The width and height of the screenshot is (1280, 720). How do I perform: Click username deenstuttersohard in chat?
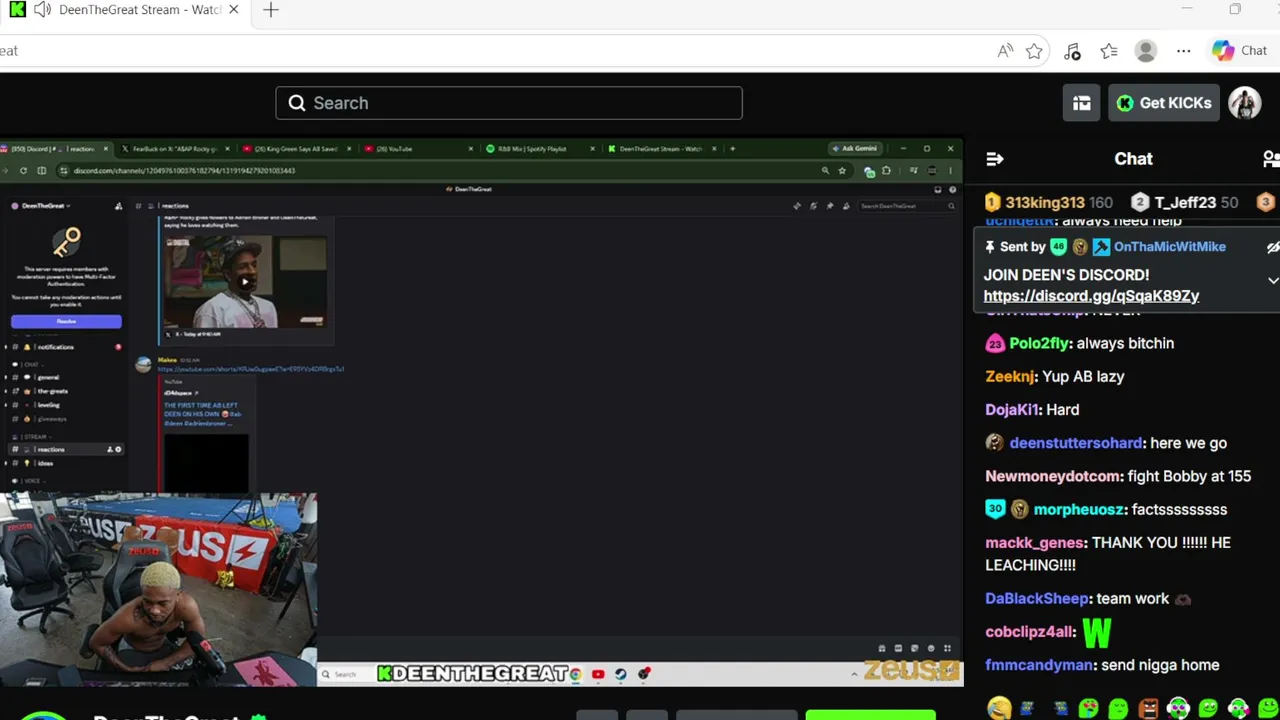[1075, 443]
